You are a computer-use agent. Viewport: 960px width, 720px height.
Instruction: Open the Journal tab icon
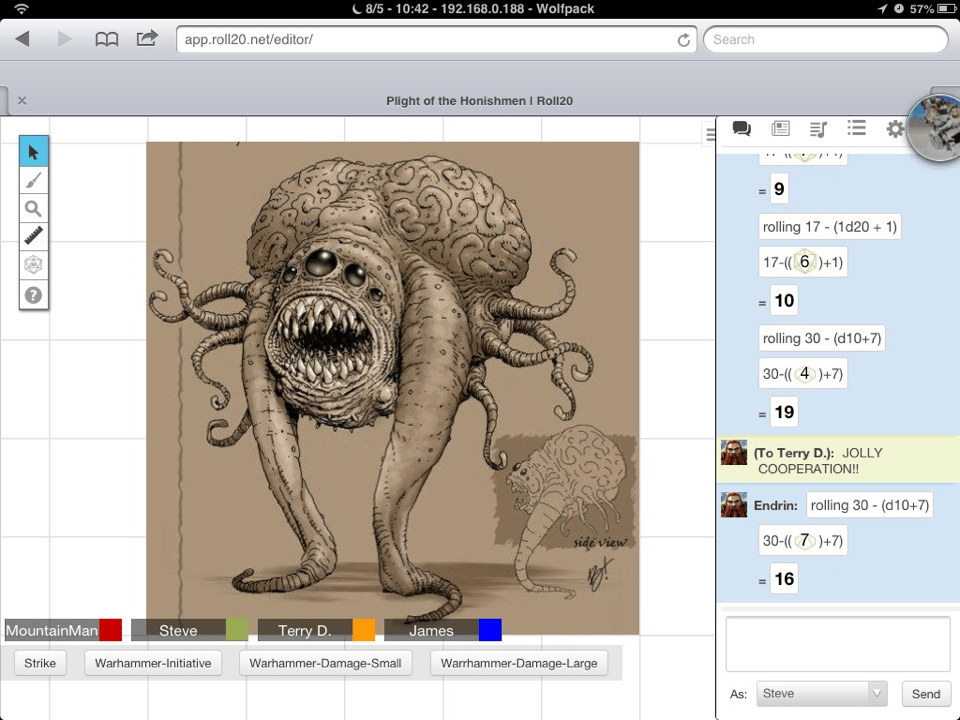coord(780,129)
